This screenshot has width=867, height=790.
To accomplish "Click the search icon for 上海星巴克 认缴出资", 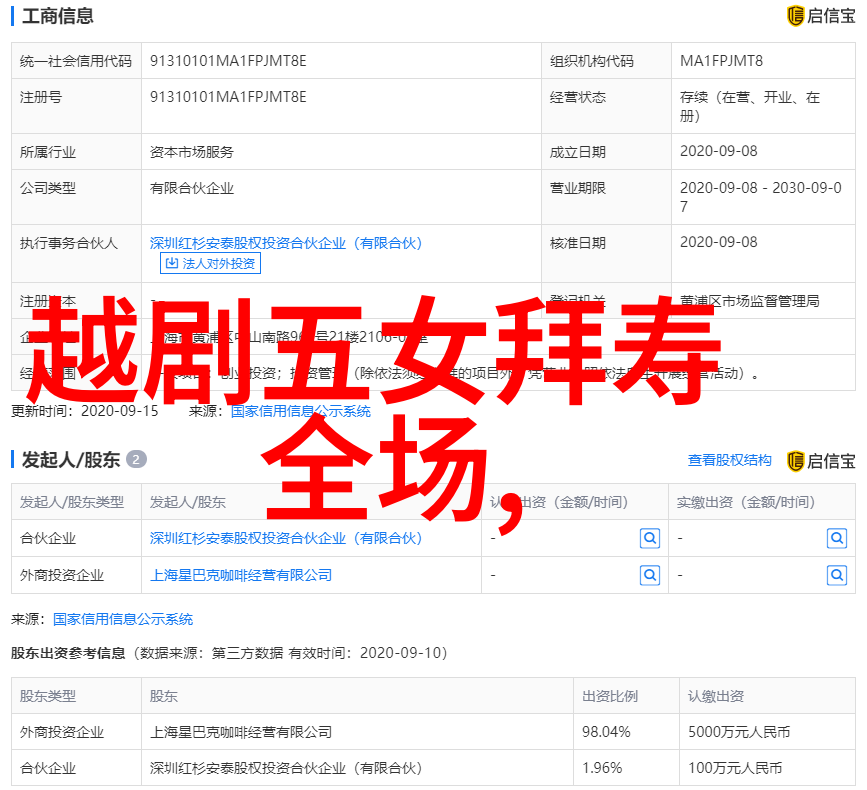I will pos(650,576).
